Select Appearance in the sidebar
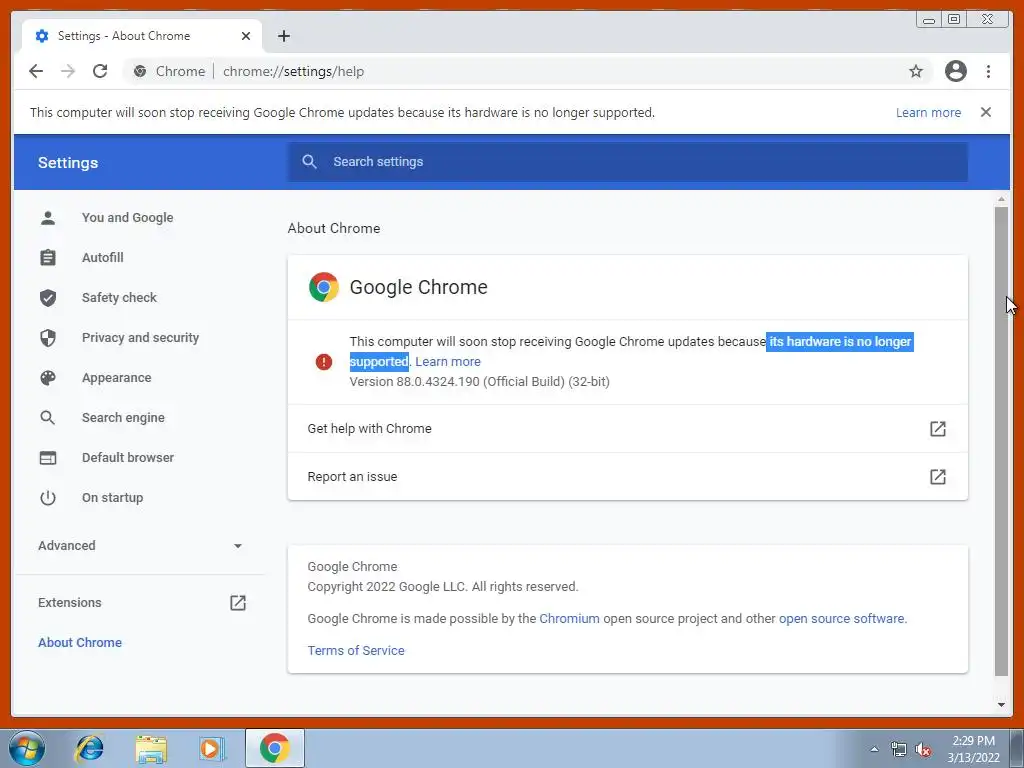Viewport: 1024px width, 768px height. [116, 377]
